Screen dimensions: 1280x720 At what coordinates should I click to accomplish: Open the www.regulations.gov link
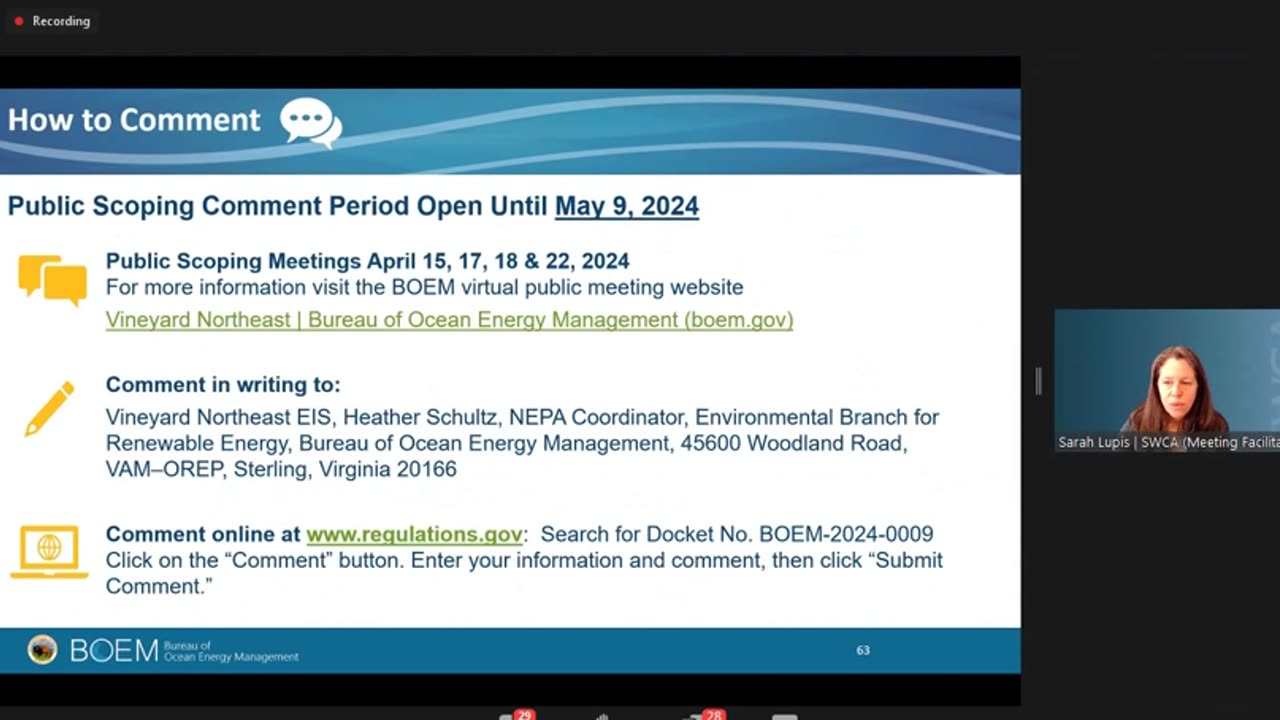[x=414, y=535]
